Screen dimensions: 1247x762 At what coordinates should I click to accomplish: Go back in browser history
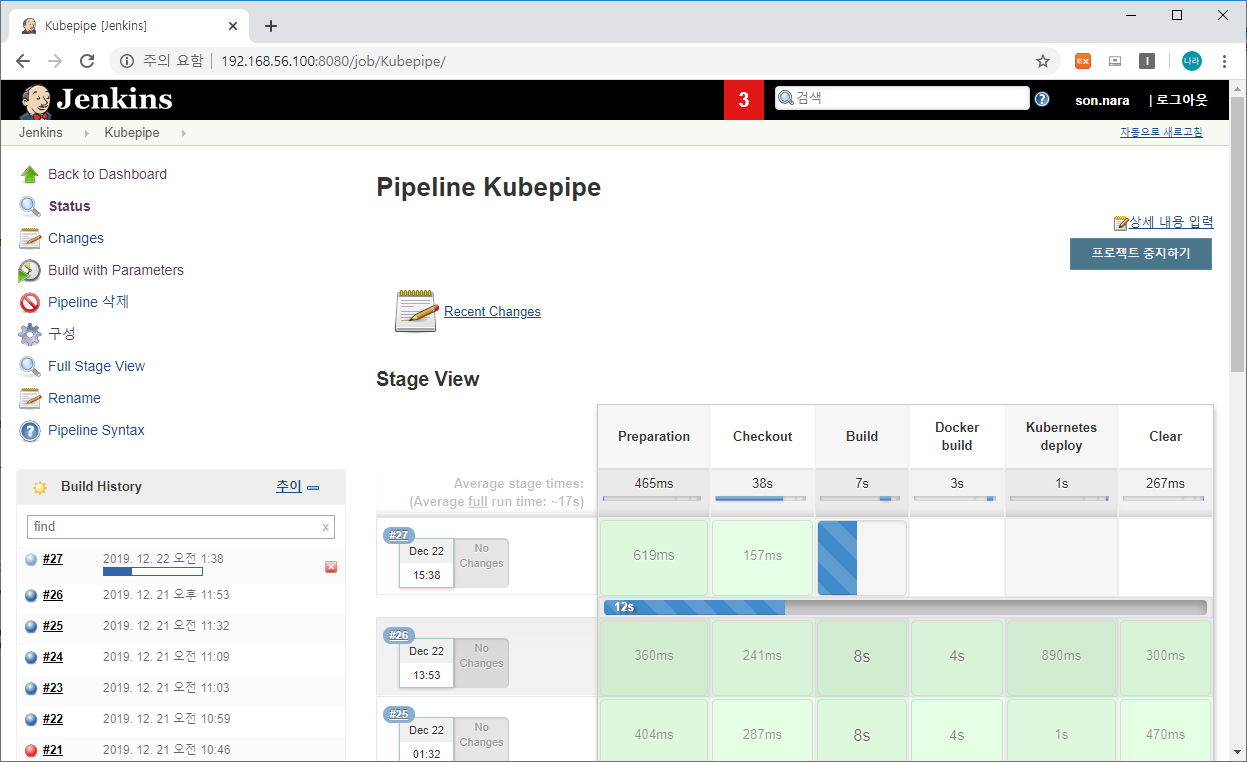click(23, 61)
